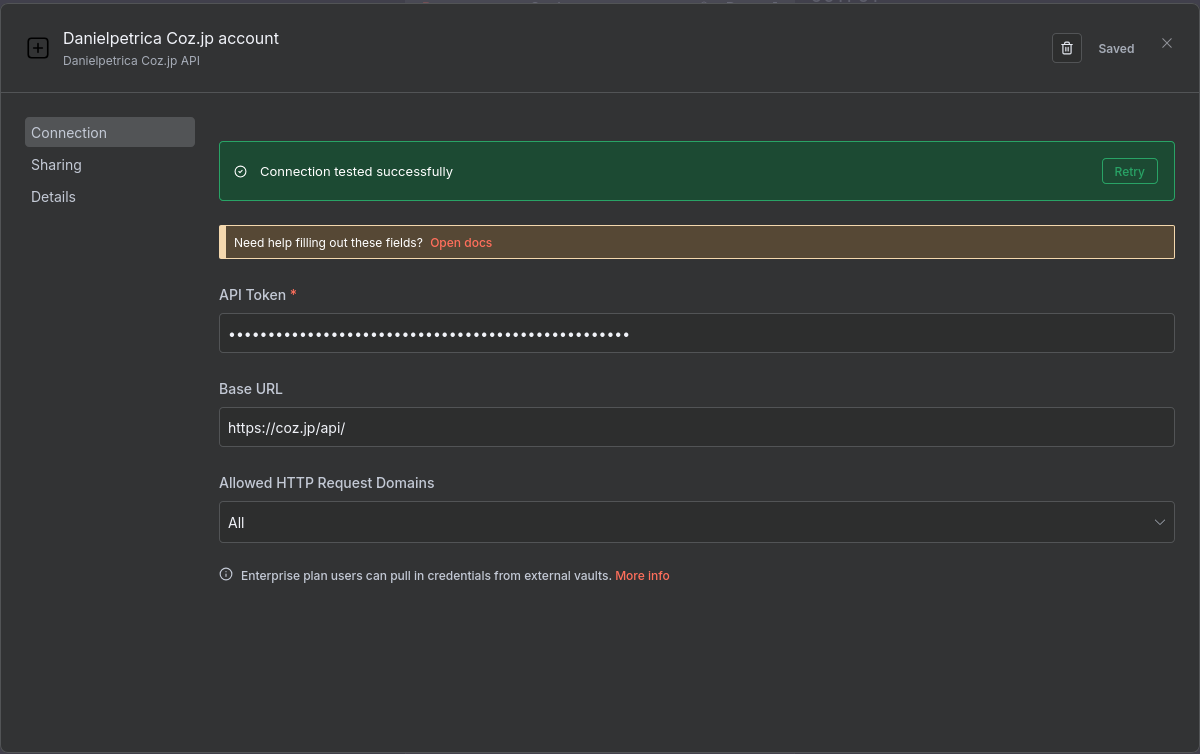
Task: Click the API Token field label
Action: (252, 295)
